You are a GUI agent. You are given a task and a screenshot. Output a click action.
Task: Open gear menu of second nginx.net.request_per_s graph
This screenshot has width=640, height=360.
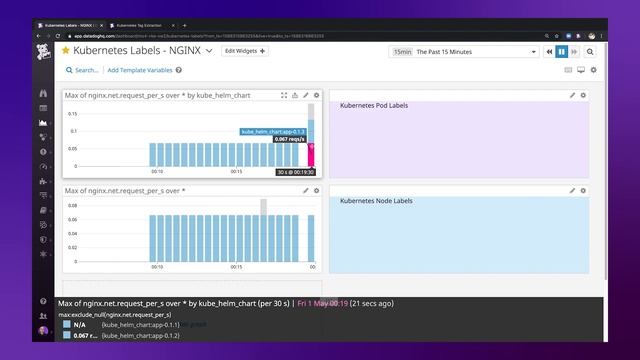coord(316,191)
